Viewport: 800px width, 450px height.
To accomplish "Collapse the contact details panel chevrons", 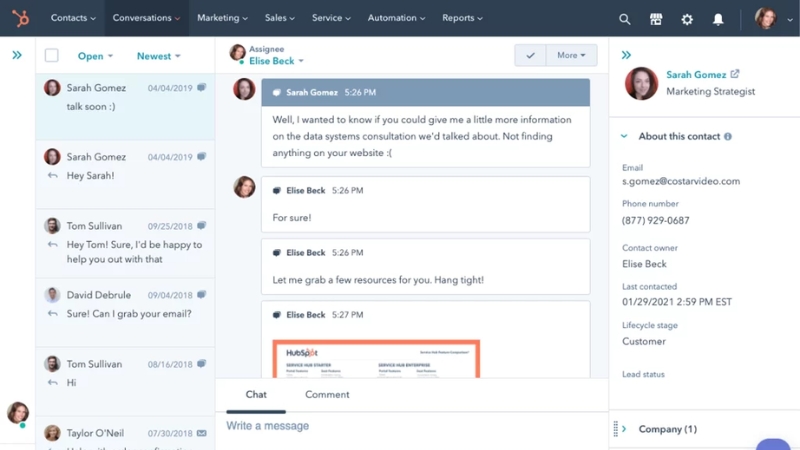I will point(626,55).
